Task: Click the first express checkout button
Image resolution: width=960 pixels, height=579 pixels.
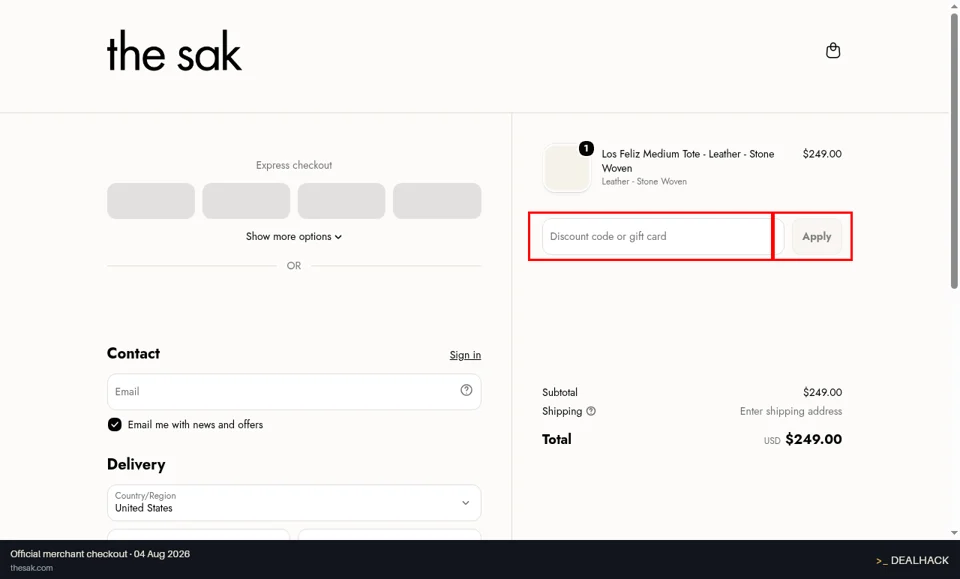Action: [151, 201]
